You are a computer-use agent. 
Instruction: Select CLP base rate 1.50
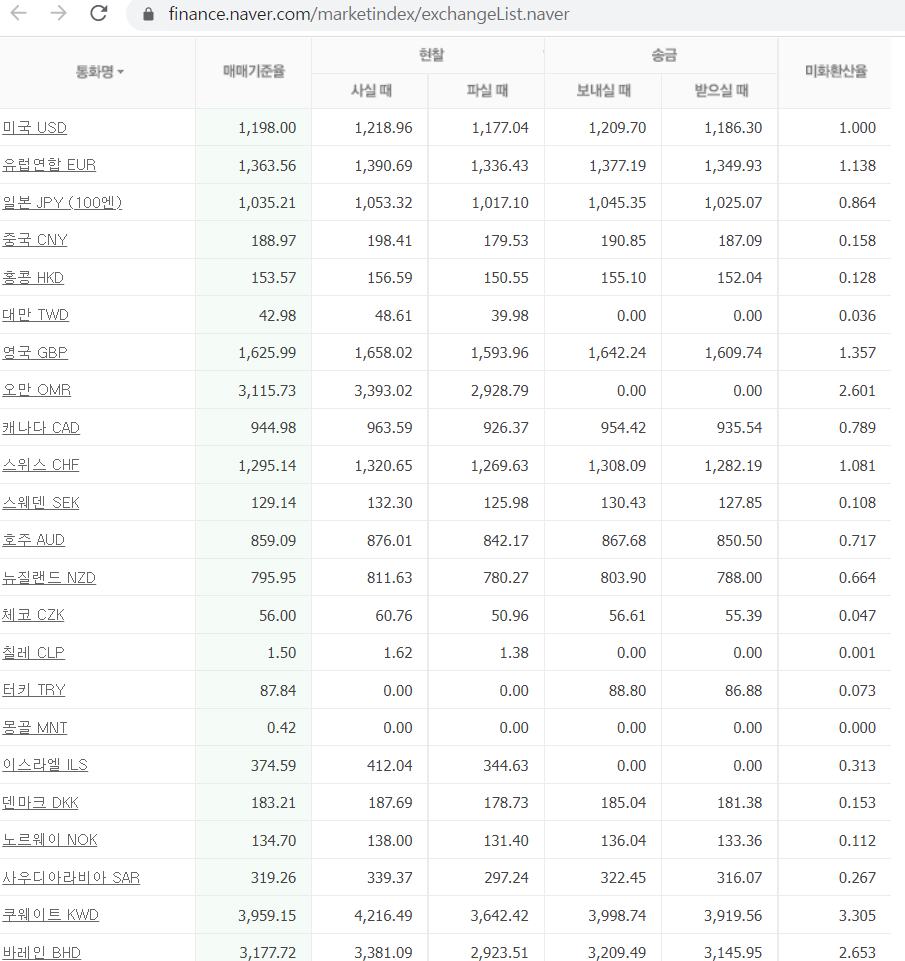click(281, 653)
